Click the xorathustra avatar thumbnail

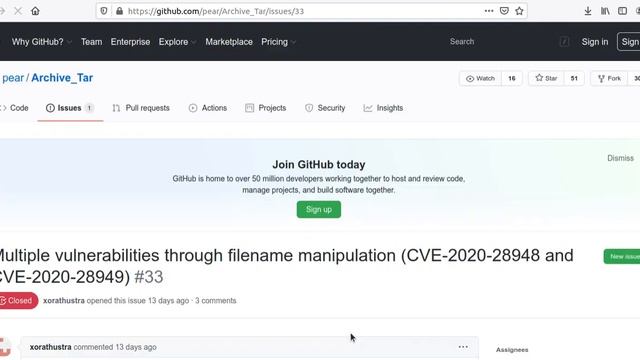[5, 347]
